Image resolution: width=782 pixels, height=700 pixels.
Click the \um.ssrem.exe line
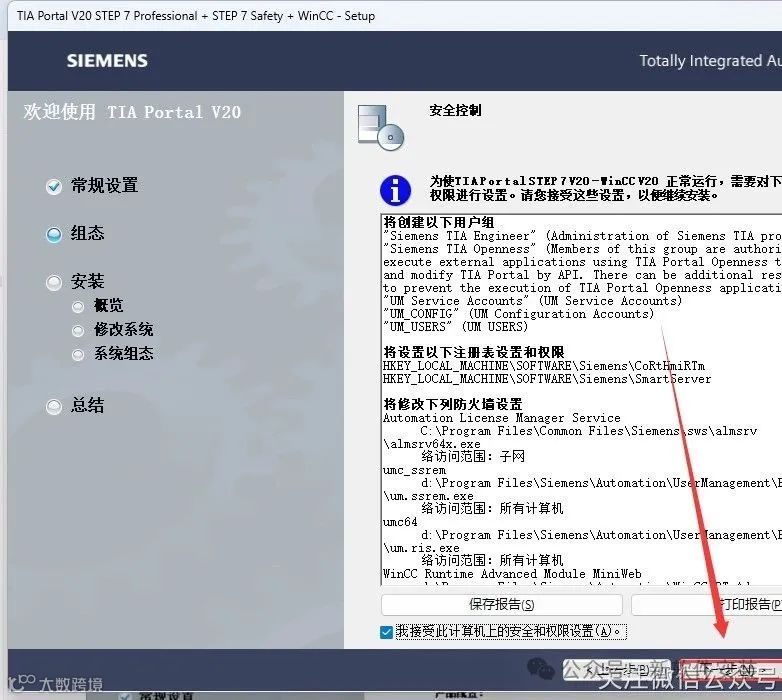coord(428,496)
